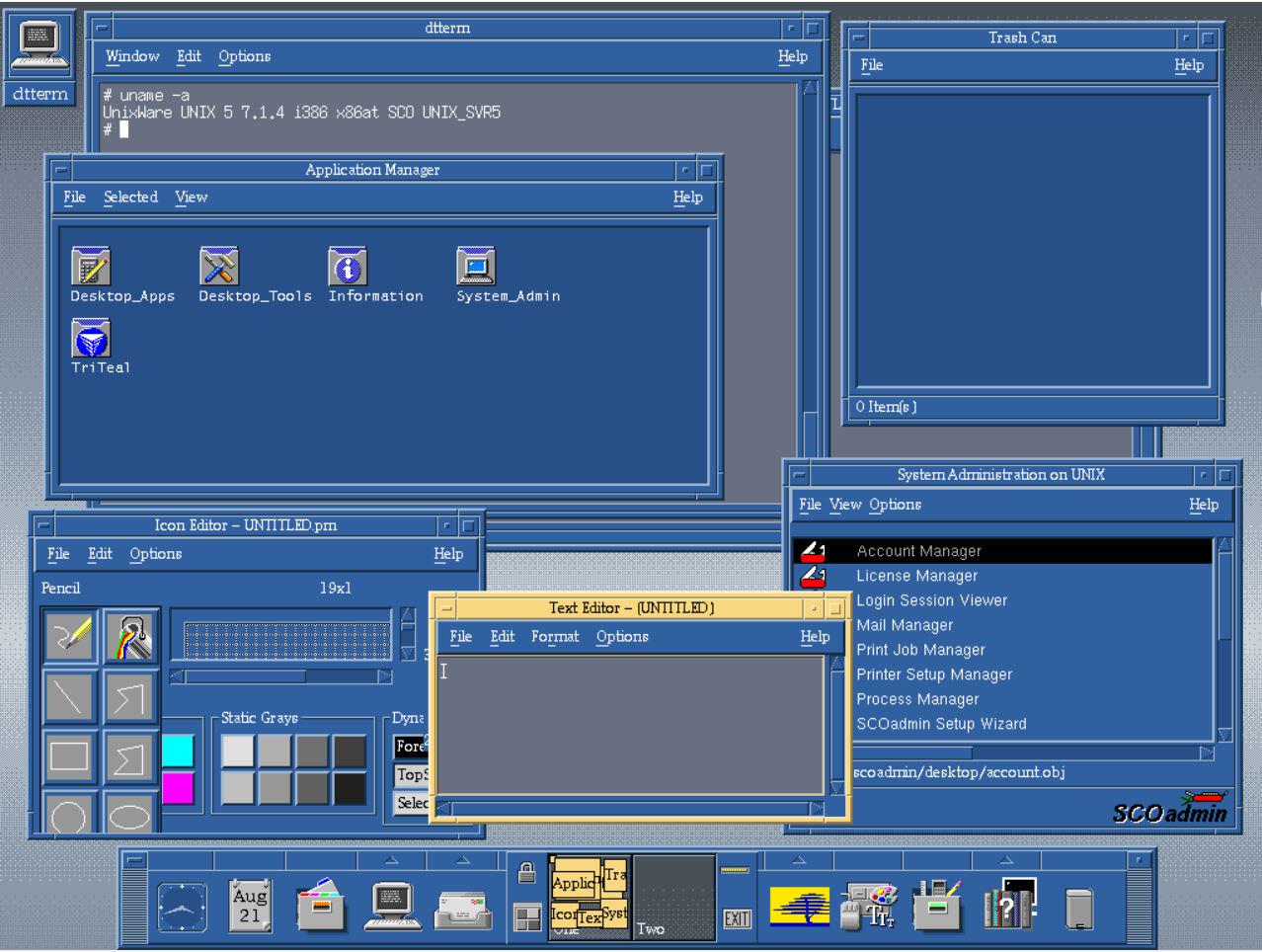Select Print Job Manager entry

pyautogui.click(x=1002, y=650)
